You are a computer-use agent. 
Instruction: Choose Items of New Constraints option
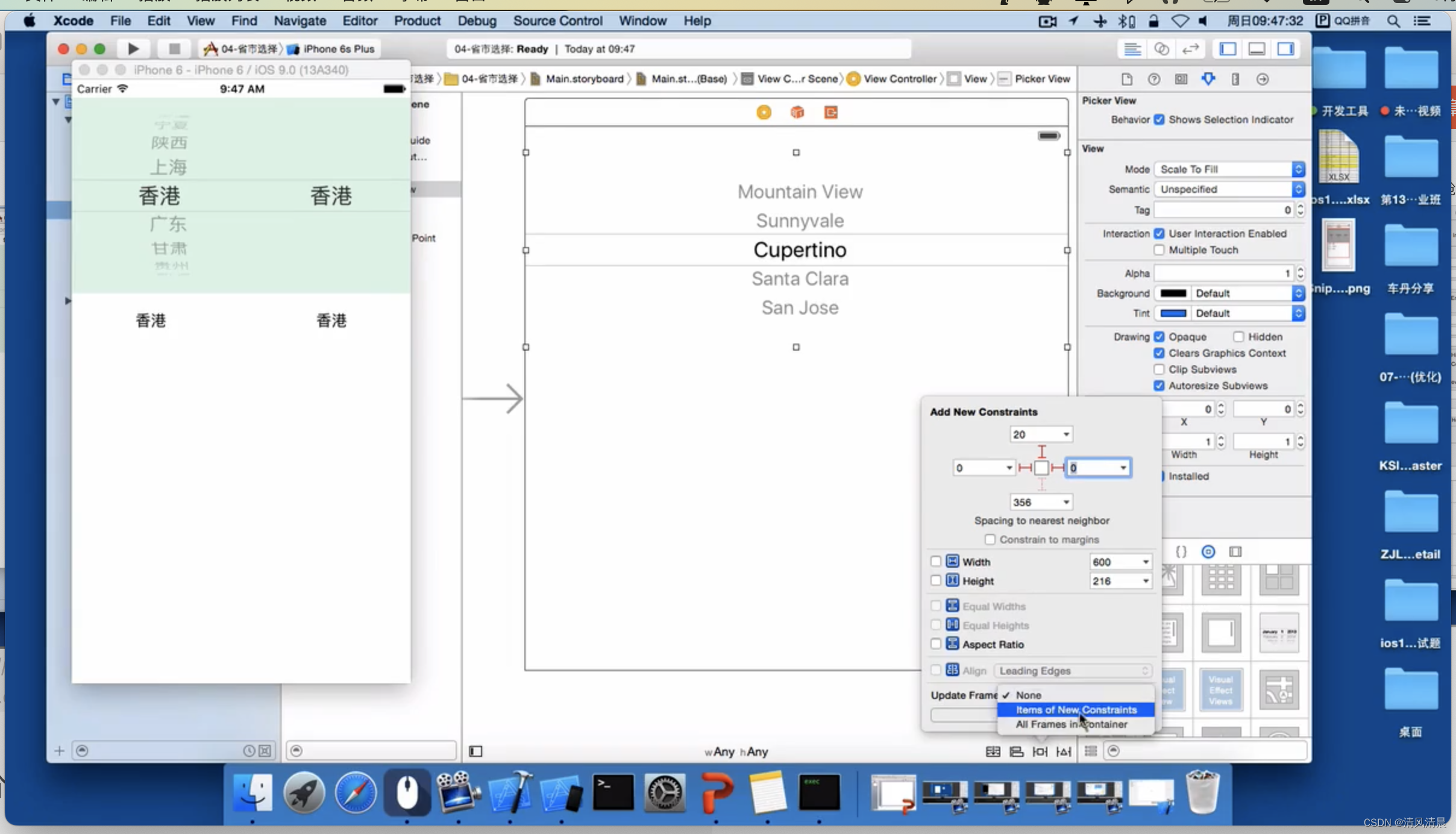pyautogui.click(x=1076, y=710)
